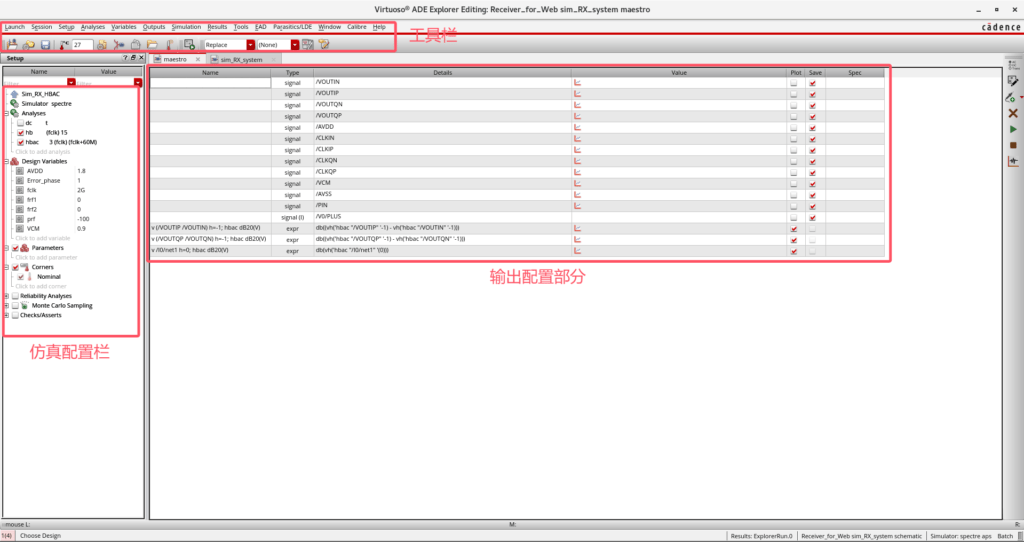Float the Setup panel with its undock icon
Image resolution: width=1024 pixels, height=542 pixels.
point(133,58)
